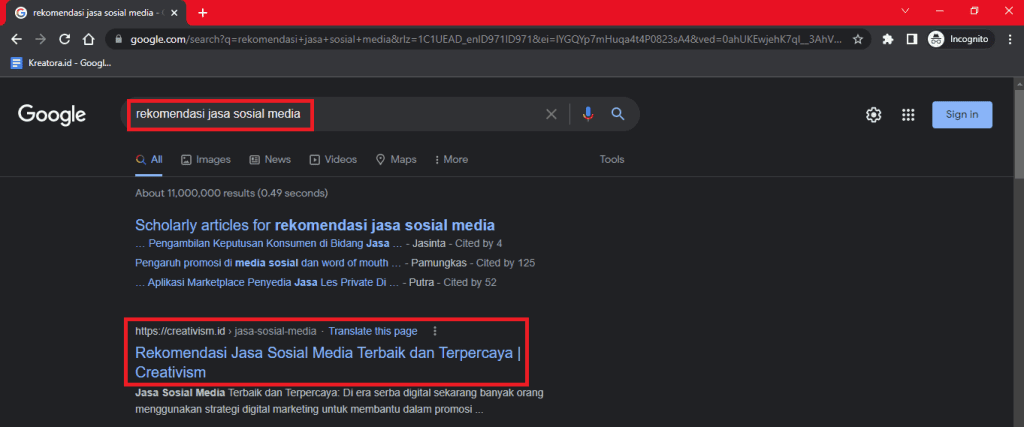Image resolution: width=1024 pixels, height=427 pixels.
Task: Click the browser forward arrow
Action: [40, 39]
